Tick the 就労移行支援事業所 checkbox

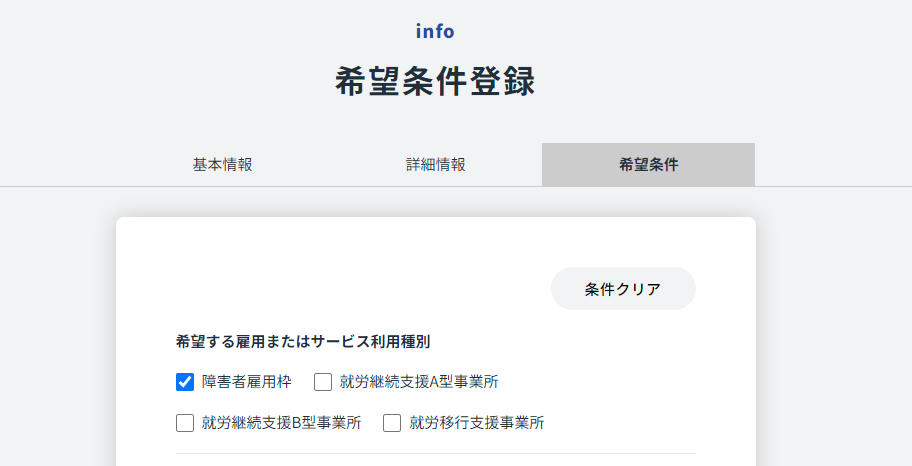pyautogui.click(x=392, y=423)
